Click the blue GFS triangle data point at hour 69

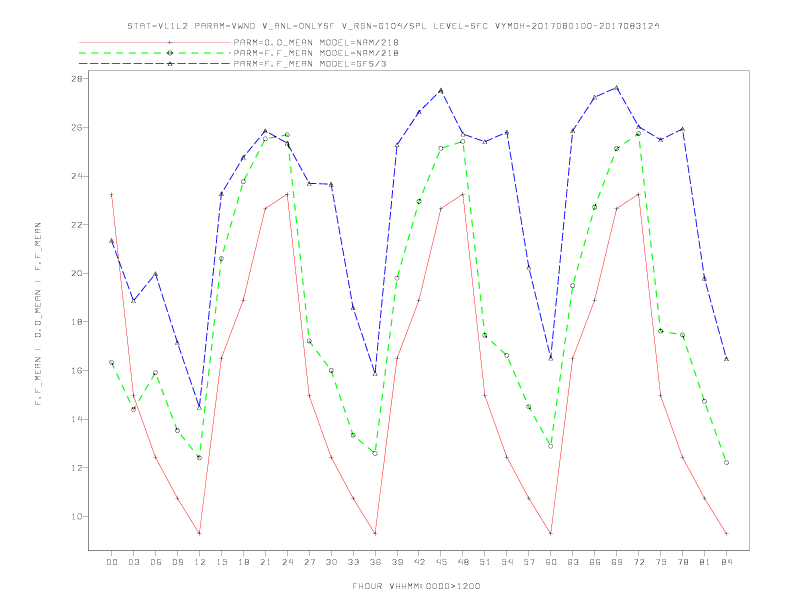click(617, 88)
